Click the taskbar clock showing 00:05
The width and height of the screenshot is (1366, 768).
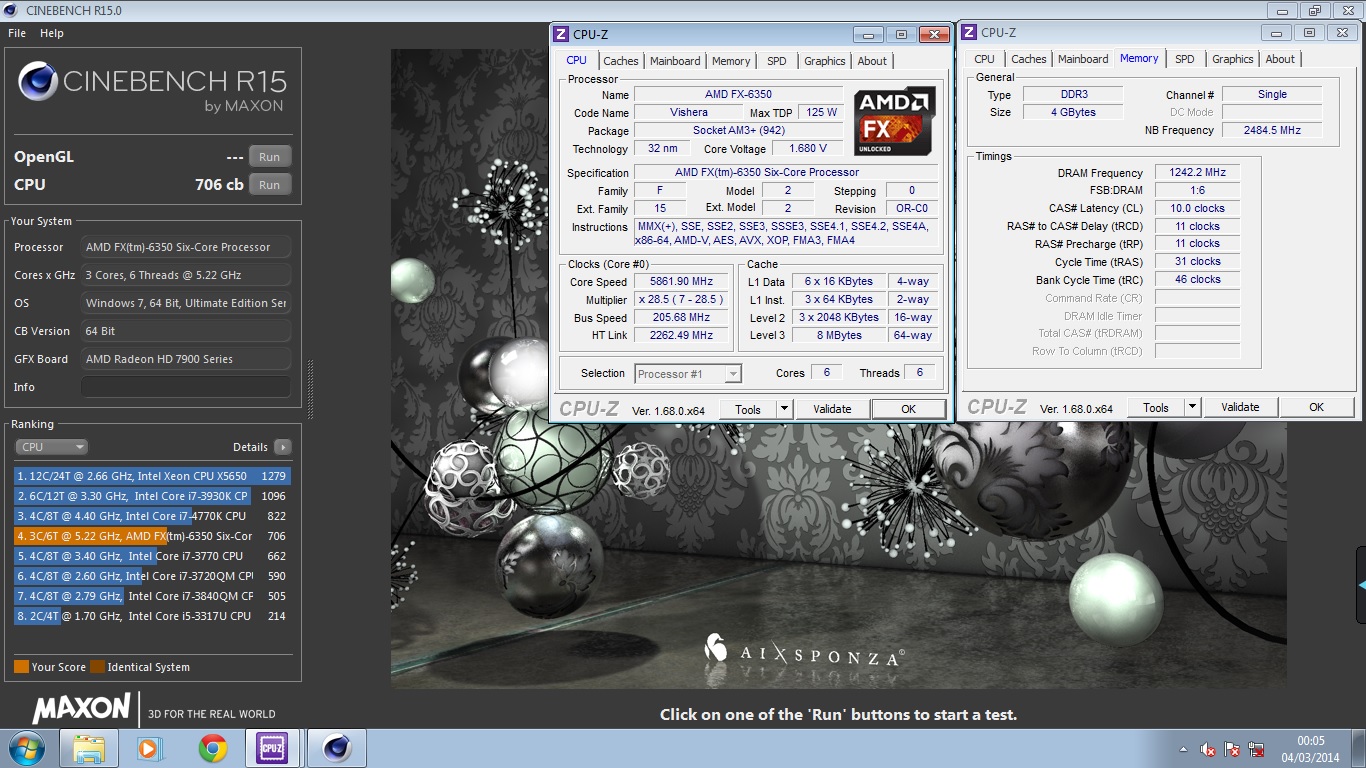[1310, 749]
